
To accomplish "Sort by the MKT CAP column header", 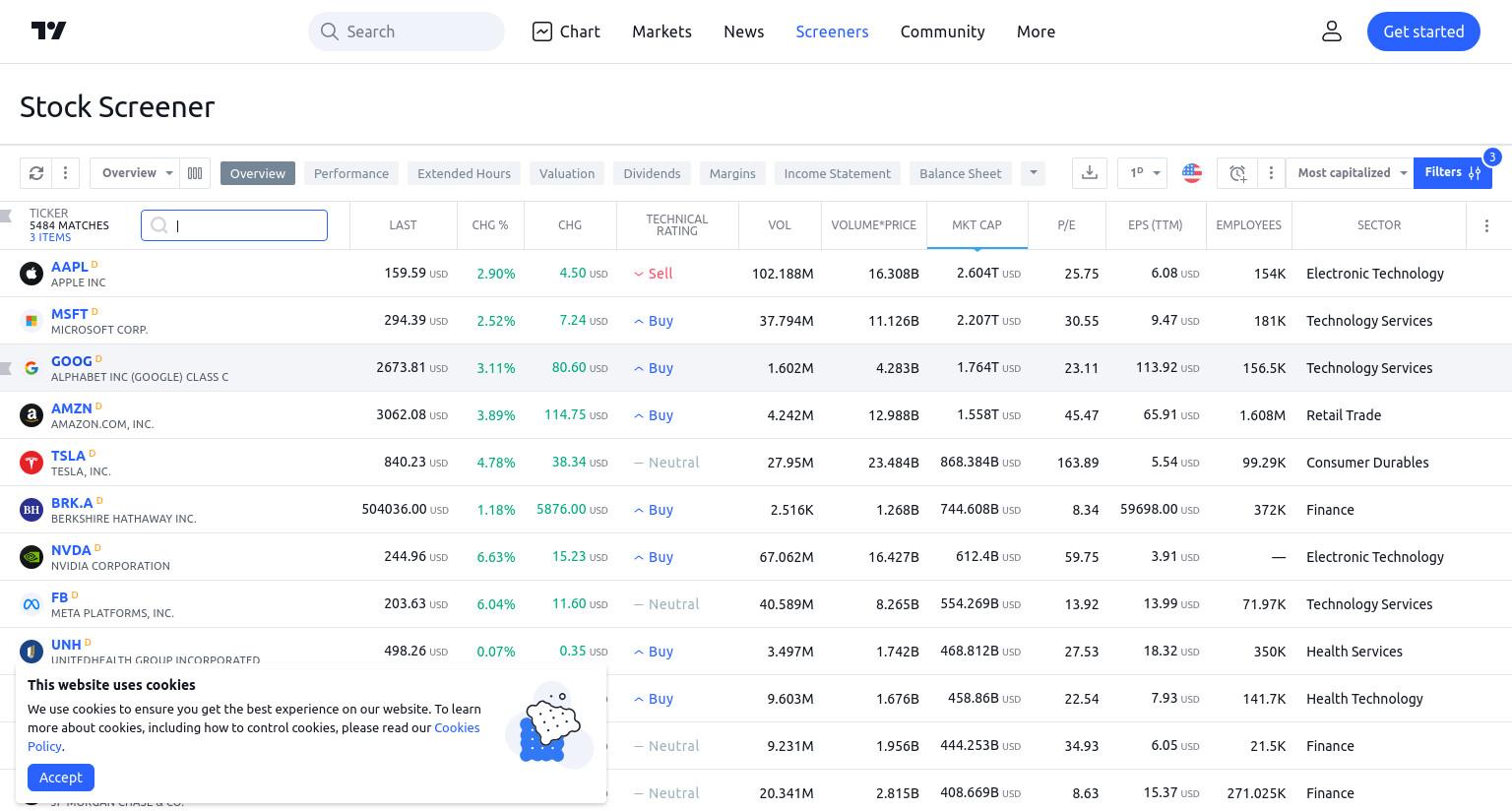I will [x=976, y=225].
